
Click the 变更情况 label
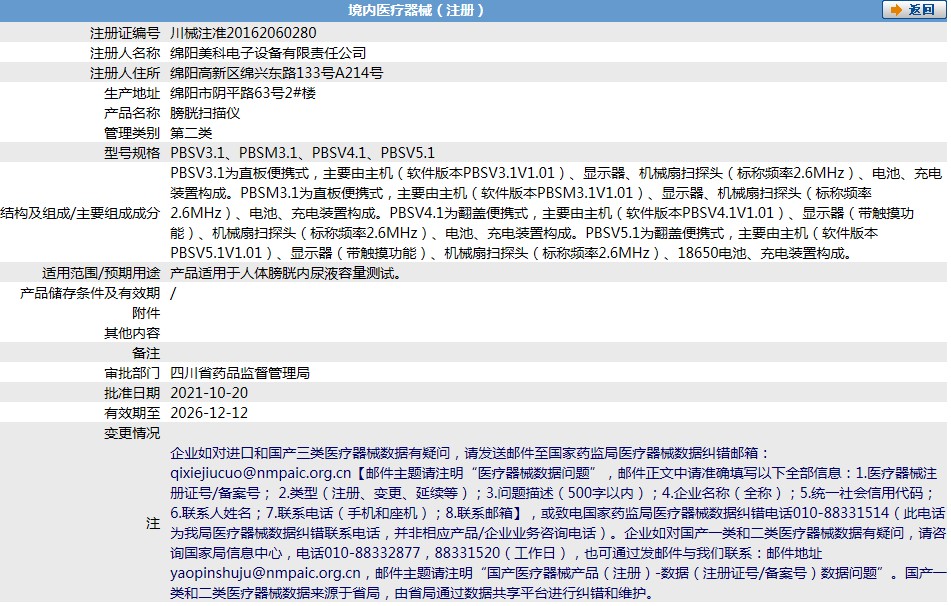(x=132, y=433)
